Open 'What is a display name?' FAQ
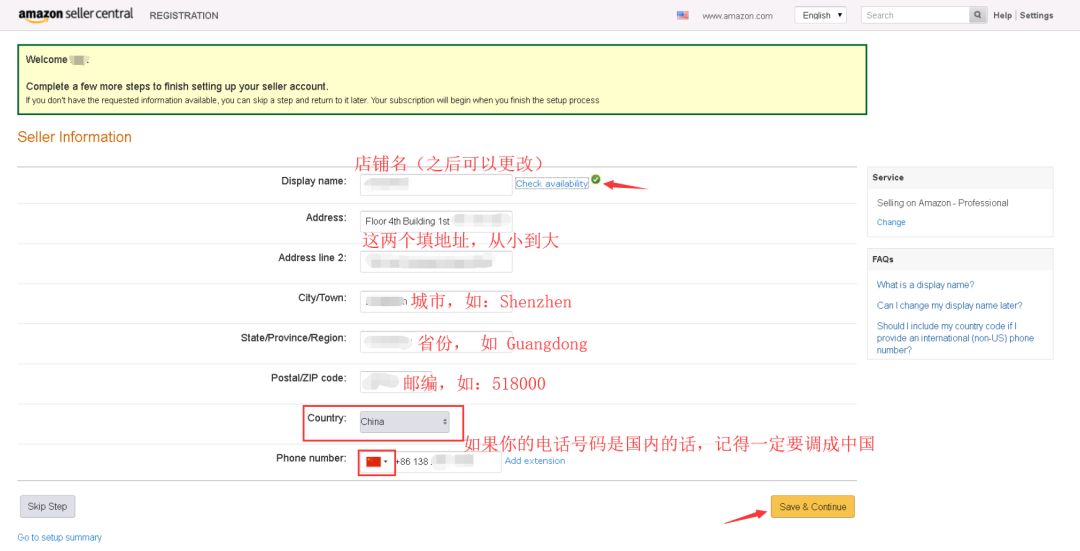This screenshot has height=551, width=1080. pos(925,285)
